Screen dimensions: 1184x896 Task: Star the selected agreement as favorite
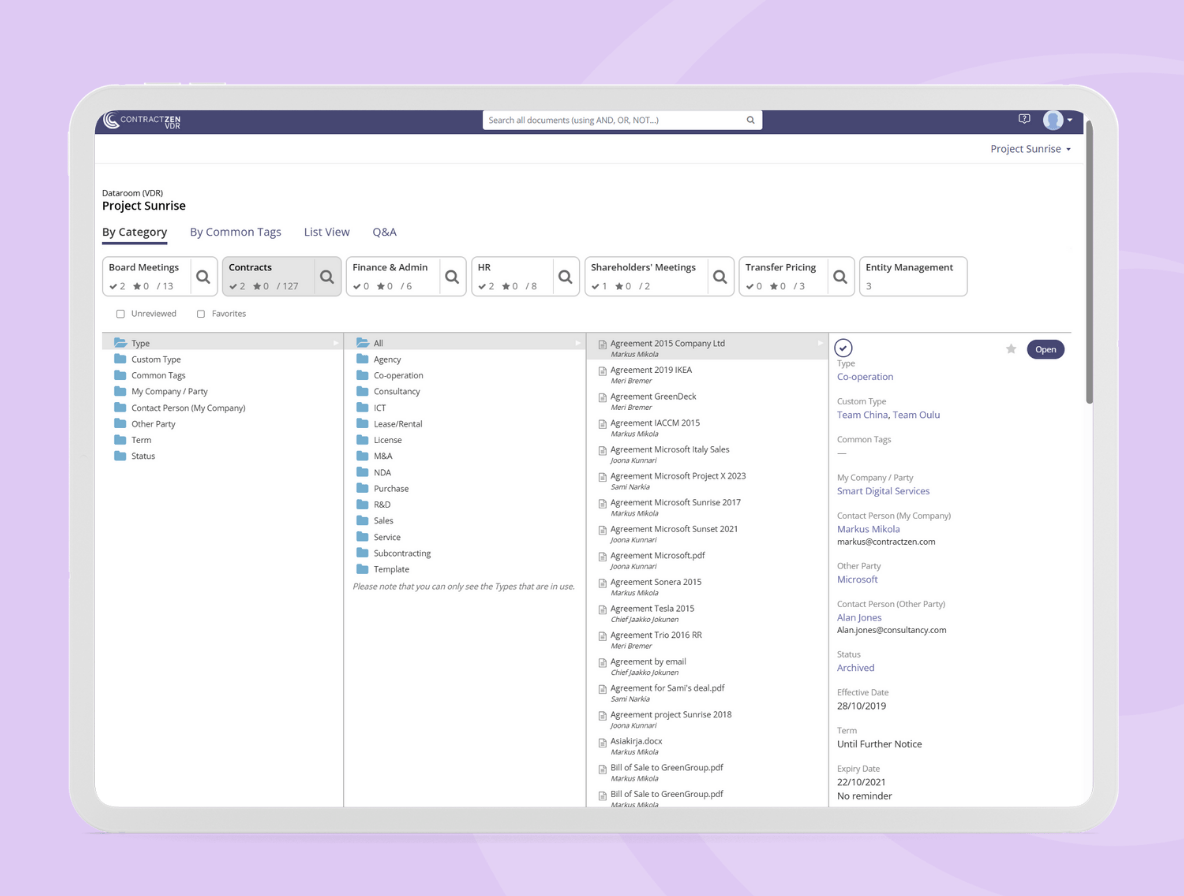(x=1010, y=349)
